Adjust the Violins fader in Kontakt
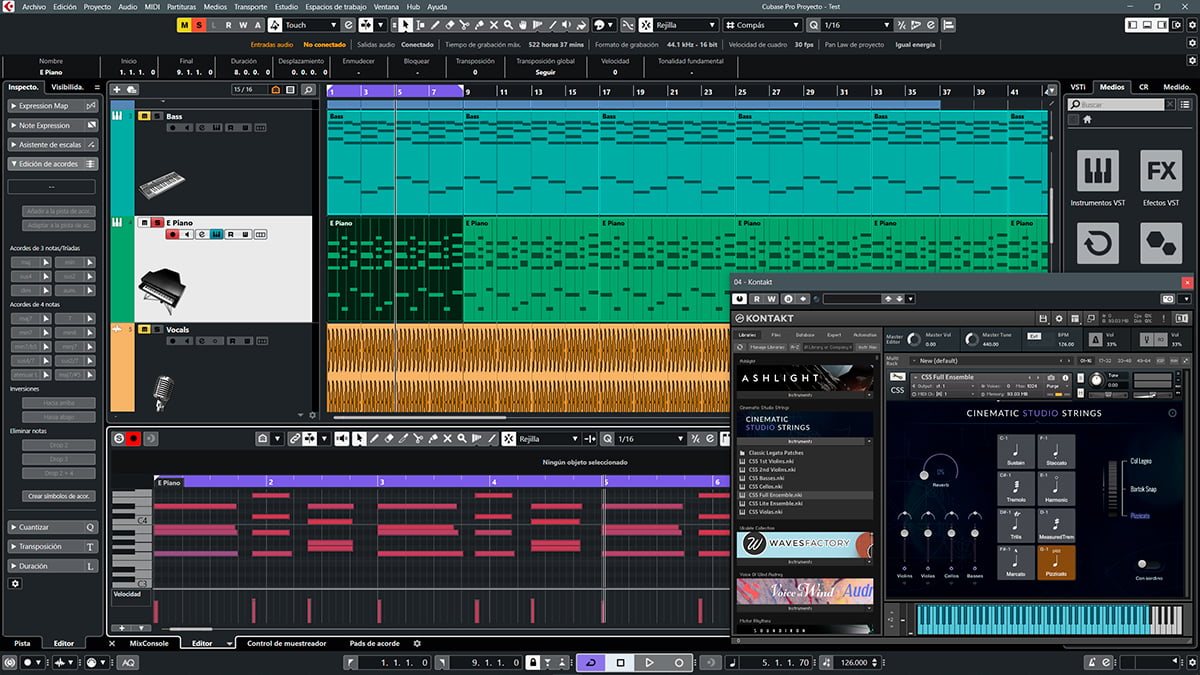 (904, 535)
